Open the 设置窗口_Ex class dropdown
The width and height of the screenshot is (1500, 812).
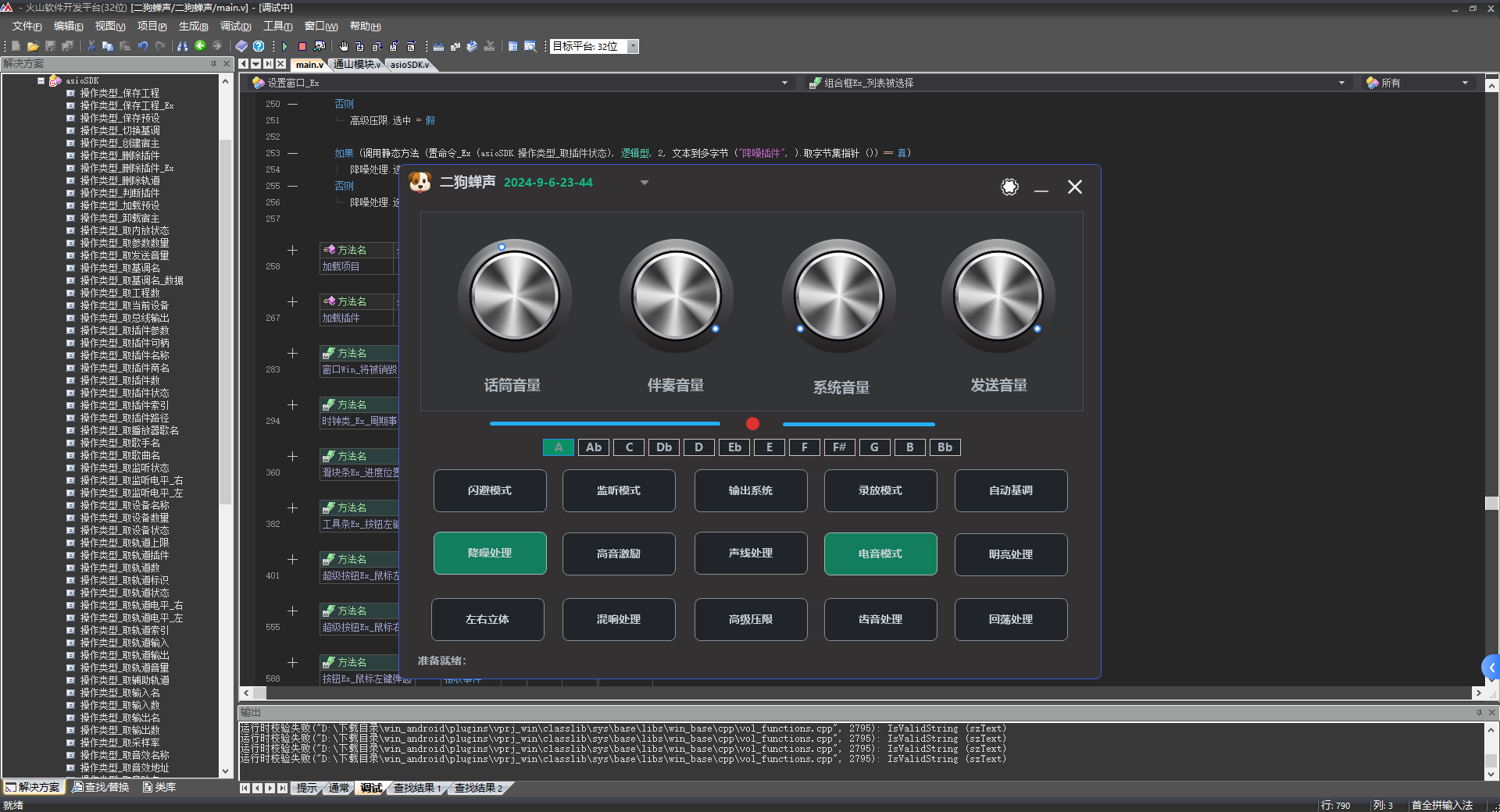click(784, 83)
